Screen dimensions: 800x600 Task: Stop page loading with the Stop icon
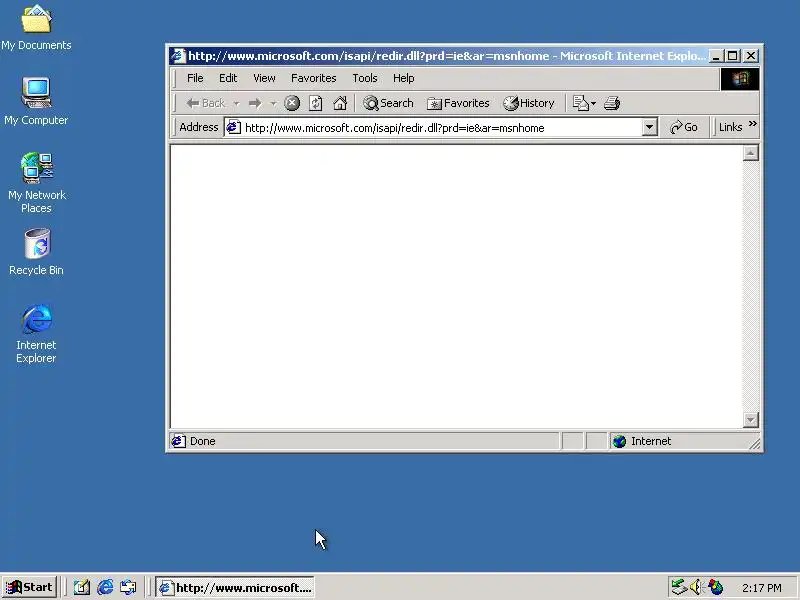[292, 104]
